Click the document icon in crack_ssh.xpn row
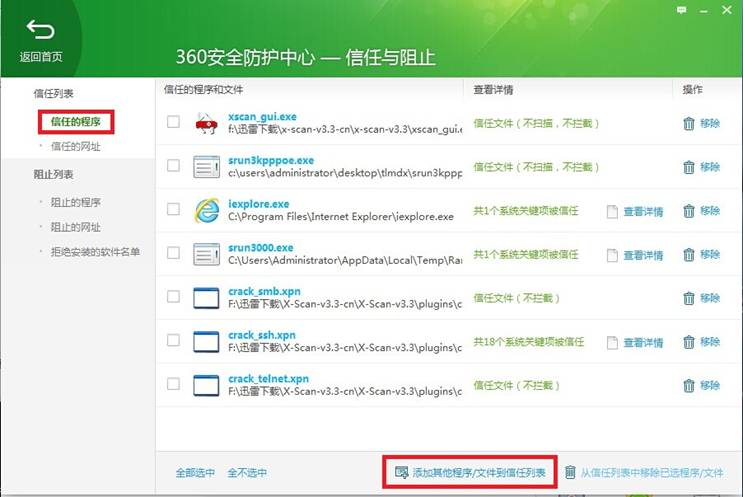The width and height of the screenshot is (743, 497). point(612,343)
